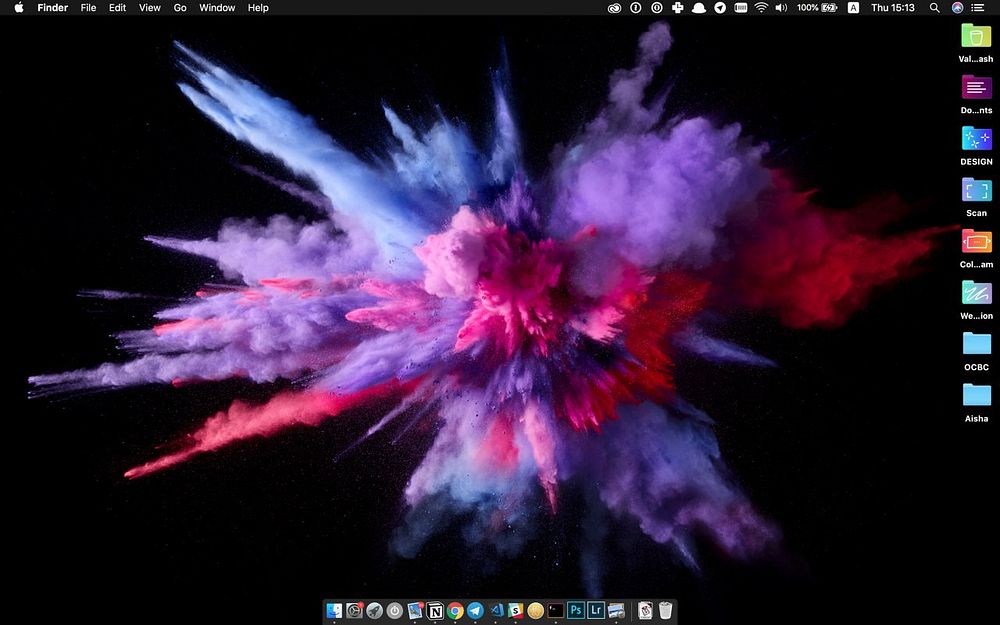
Task: Activate Siri from the menu bar
Action: click(957, 8)
